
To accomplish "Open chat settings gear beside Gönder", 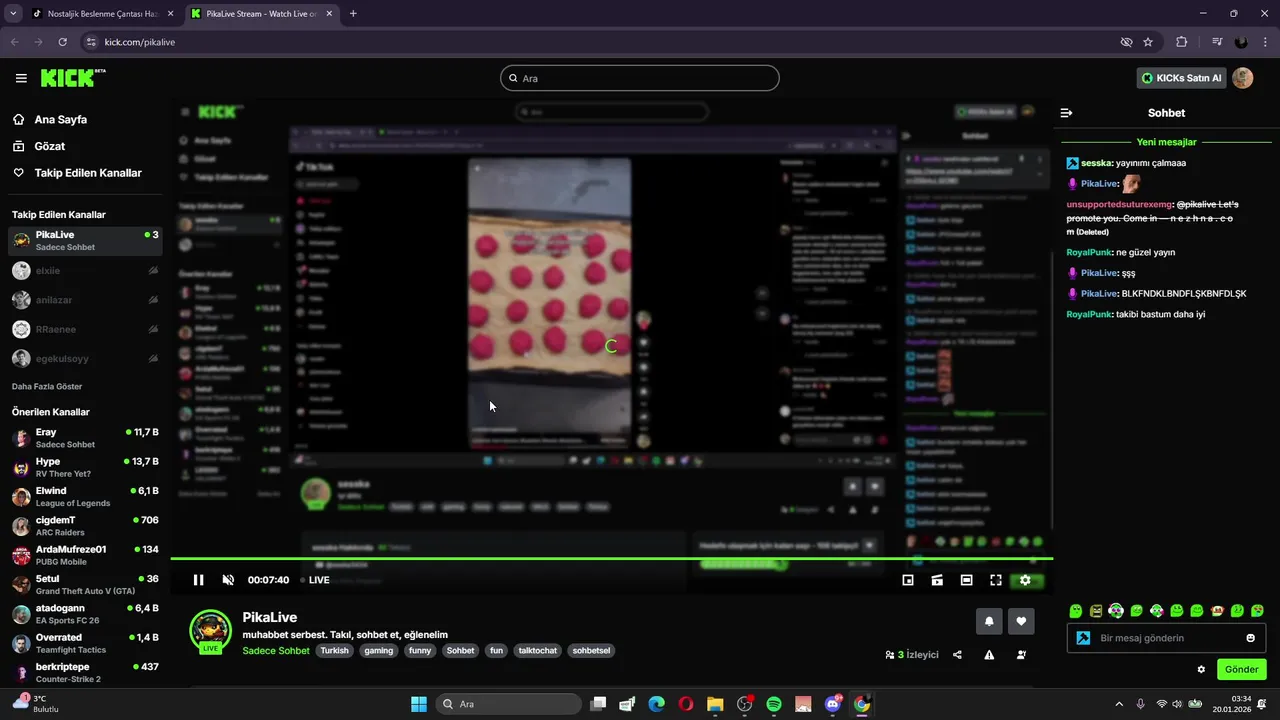I will coord(1201,669).
